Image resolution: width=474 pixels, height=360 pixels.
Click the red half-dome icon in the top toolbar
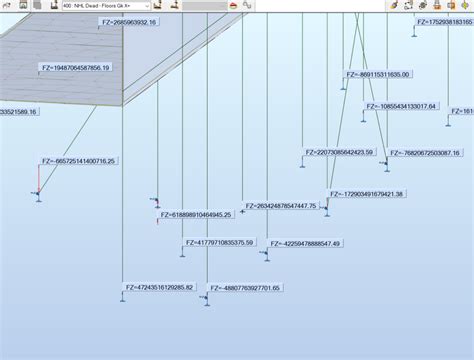(x=233, y=6)
